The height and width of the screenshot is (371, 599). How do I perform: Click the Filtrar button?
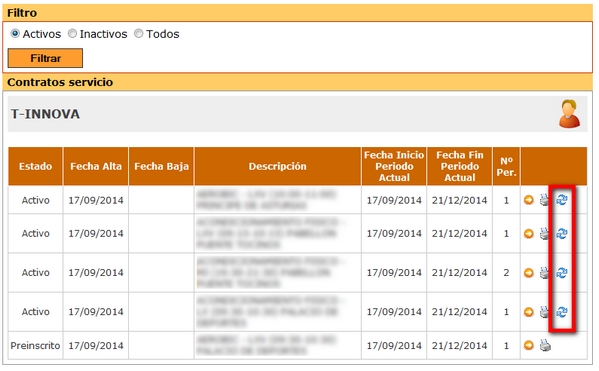click(x=45, y=58)
